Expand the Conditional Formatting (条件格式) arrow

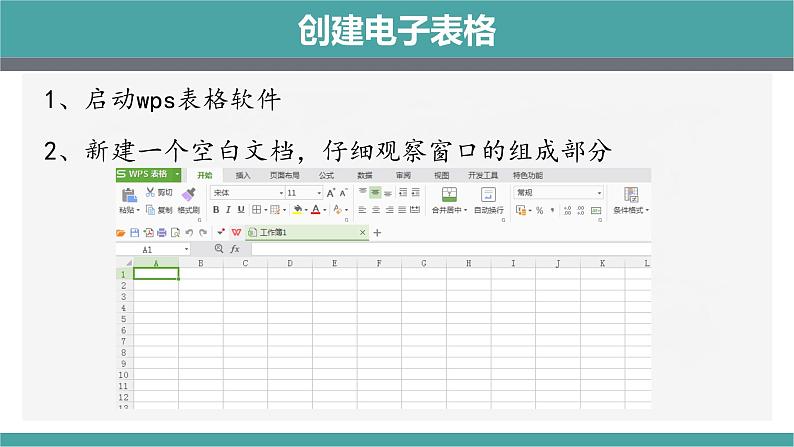pos(647,210)
